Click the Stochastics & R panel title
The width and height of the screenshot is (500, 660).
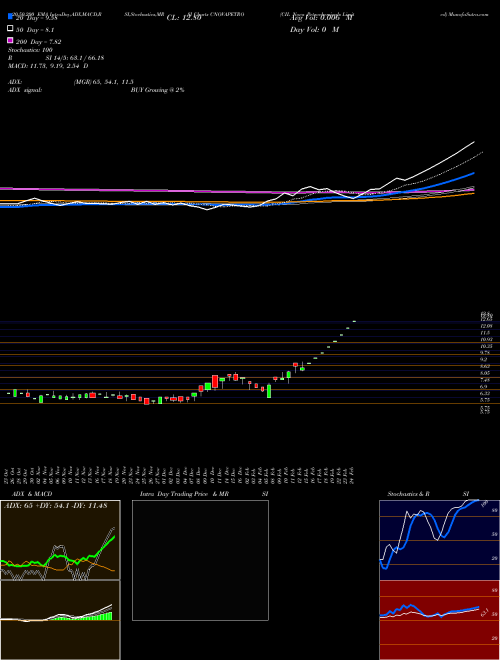409,494
